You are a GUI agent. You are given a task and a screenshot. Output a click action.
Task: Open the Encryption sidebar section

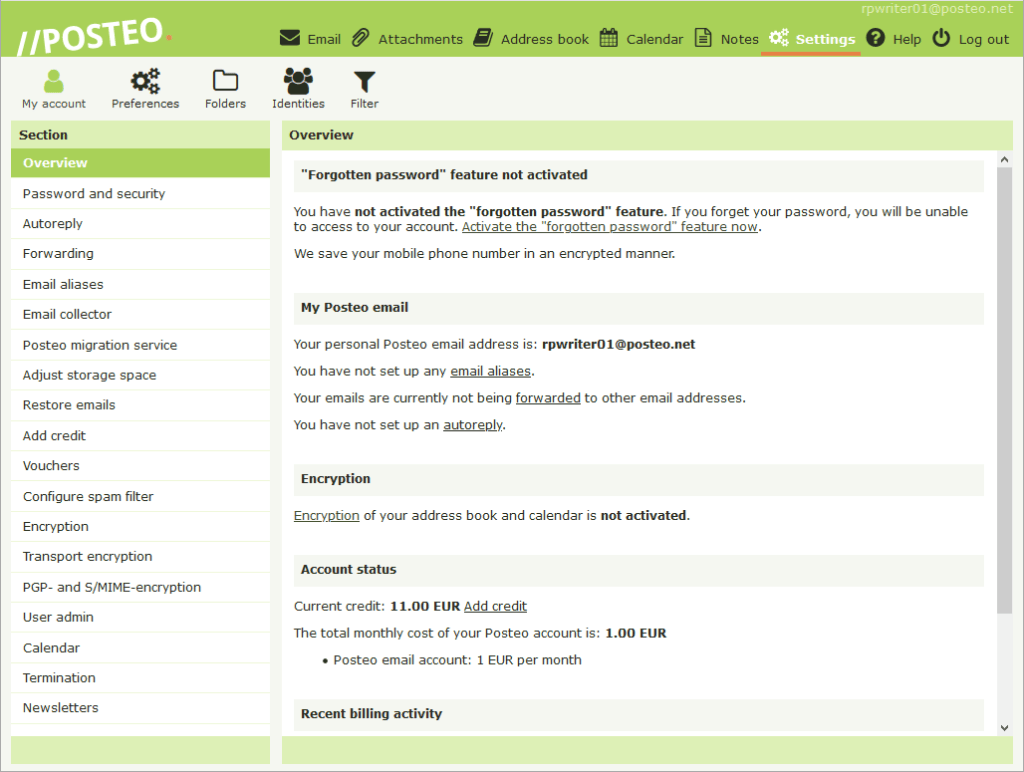click(140, 526)
